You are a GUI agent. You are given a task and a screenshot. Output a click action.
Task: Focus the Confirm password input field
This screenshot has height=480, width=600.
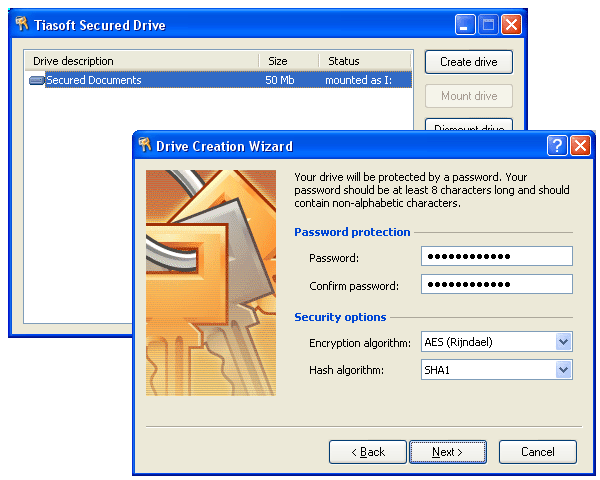click(x=497, y=284)
